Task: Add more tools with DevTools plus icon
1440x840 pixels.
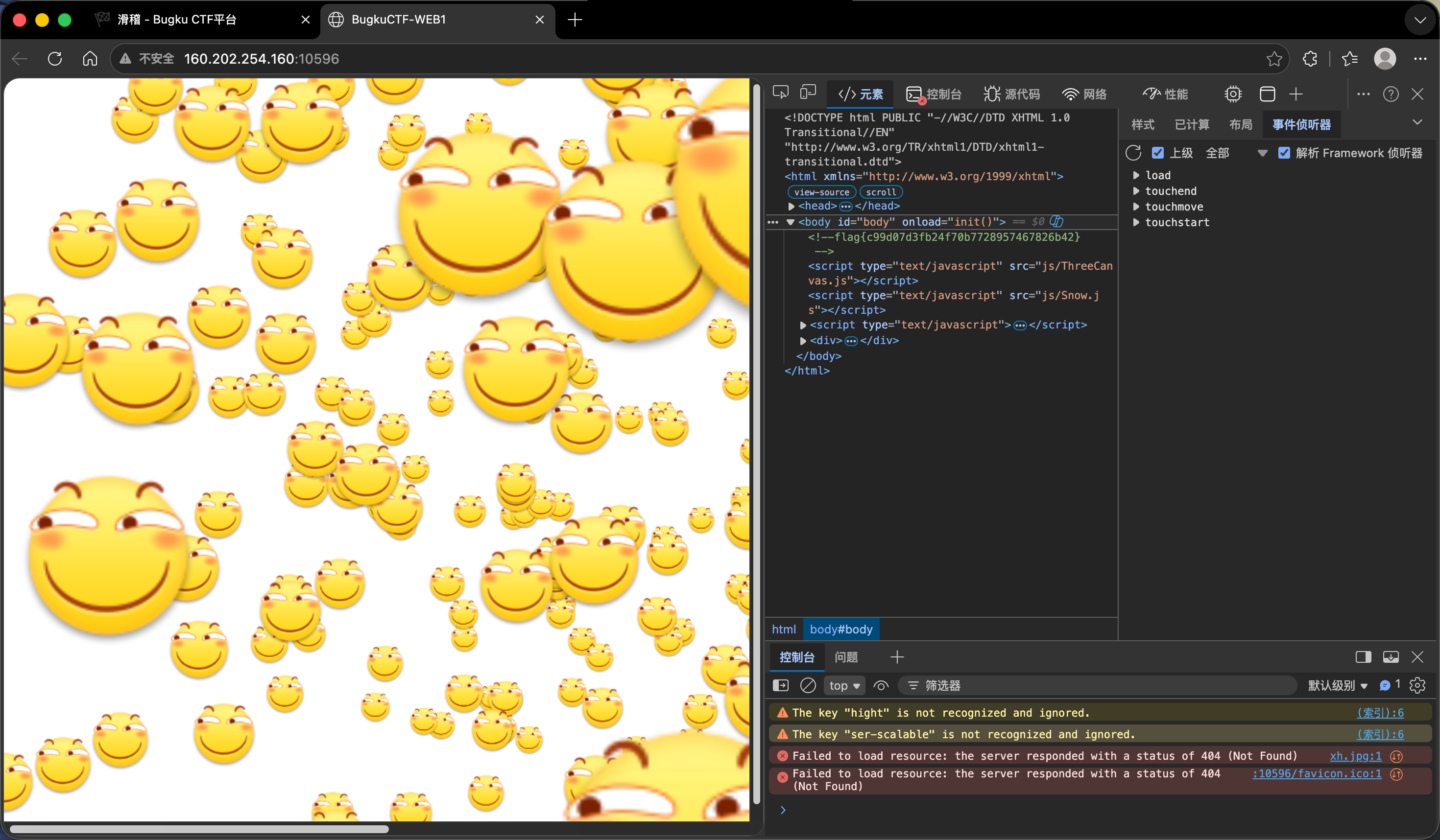Action: click(1296, 93)
